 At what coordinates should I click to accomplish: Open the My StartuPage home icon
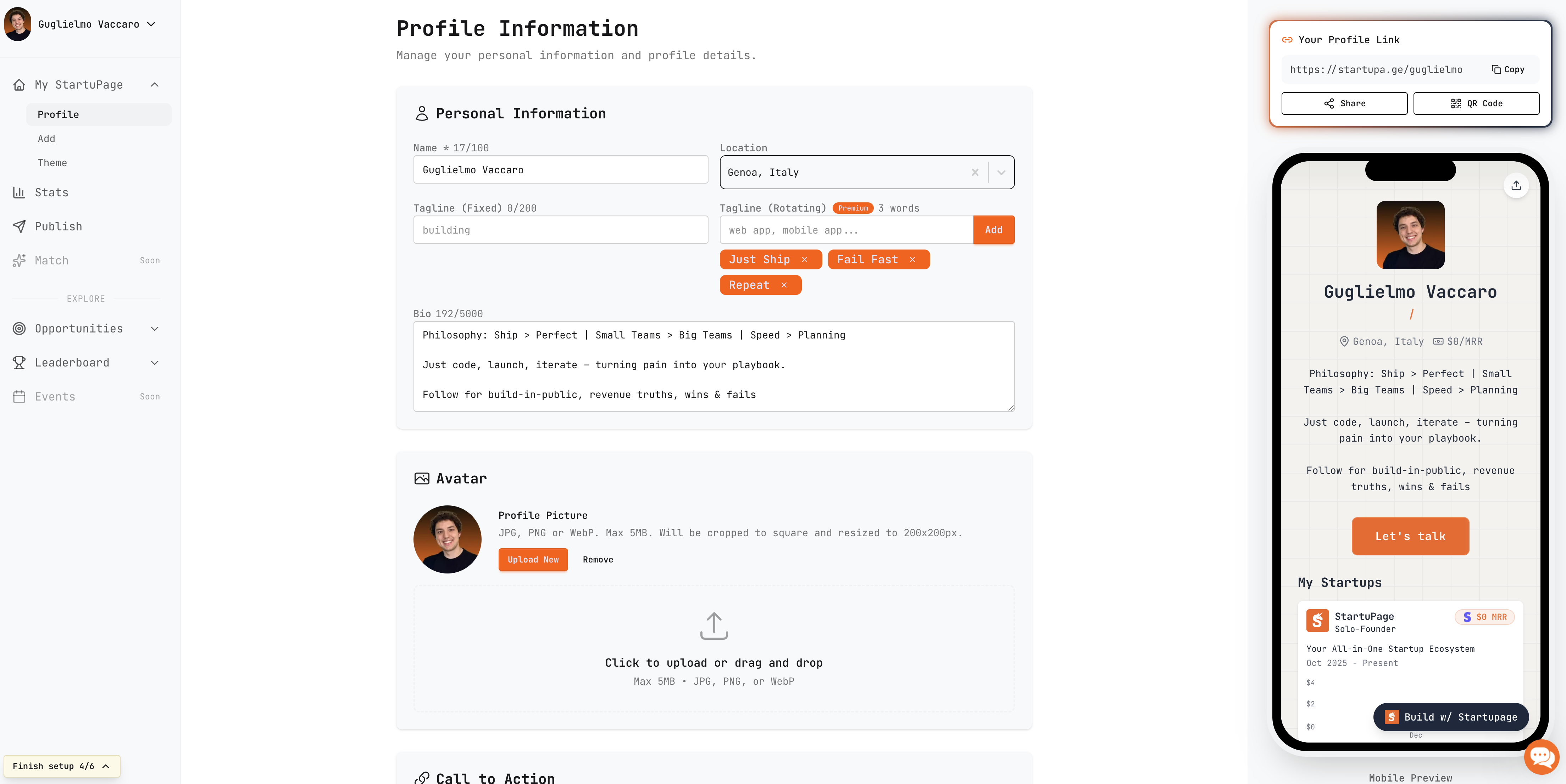[19, 84]
